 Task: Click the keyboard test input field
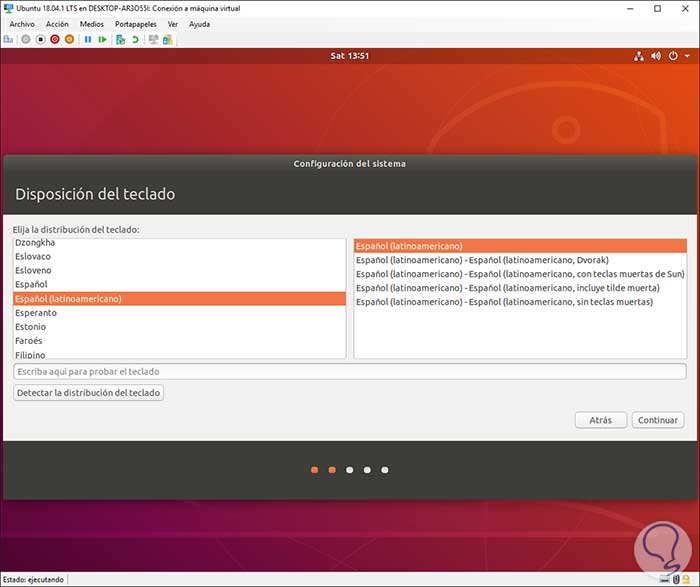click(350, 371)
